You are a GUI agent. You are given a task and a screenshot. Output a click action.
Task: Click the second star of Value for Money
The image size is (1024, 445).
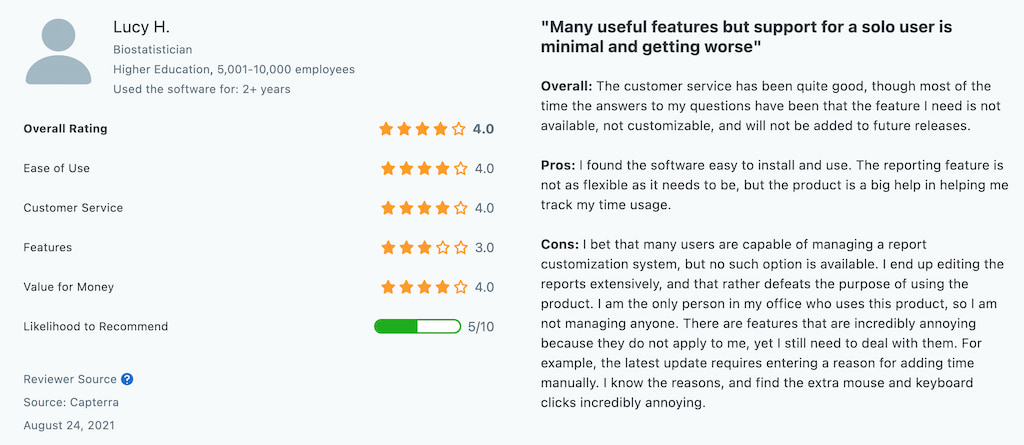point(405,287)
